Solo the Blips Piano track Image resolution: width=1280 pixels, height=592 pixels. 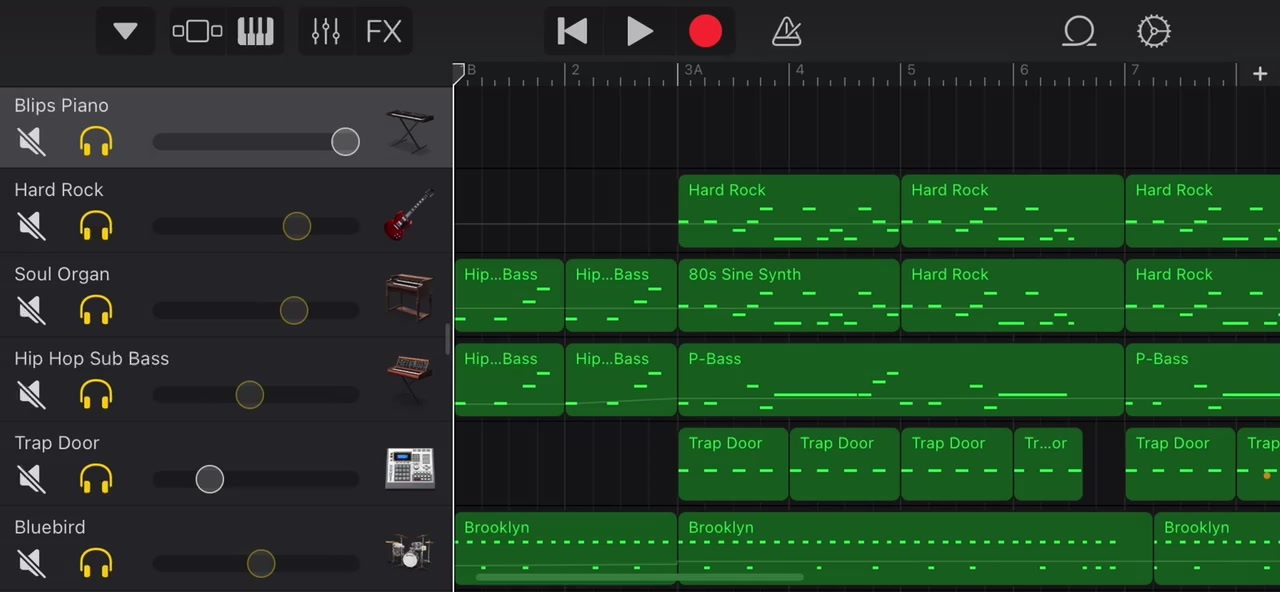tap(96, 141)
